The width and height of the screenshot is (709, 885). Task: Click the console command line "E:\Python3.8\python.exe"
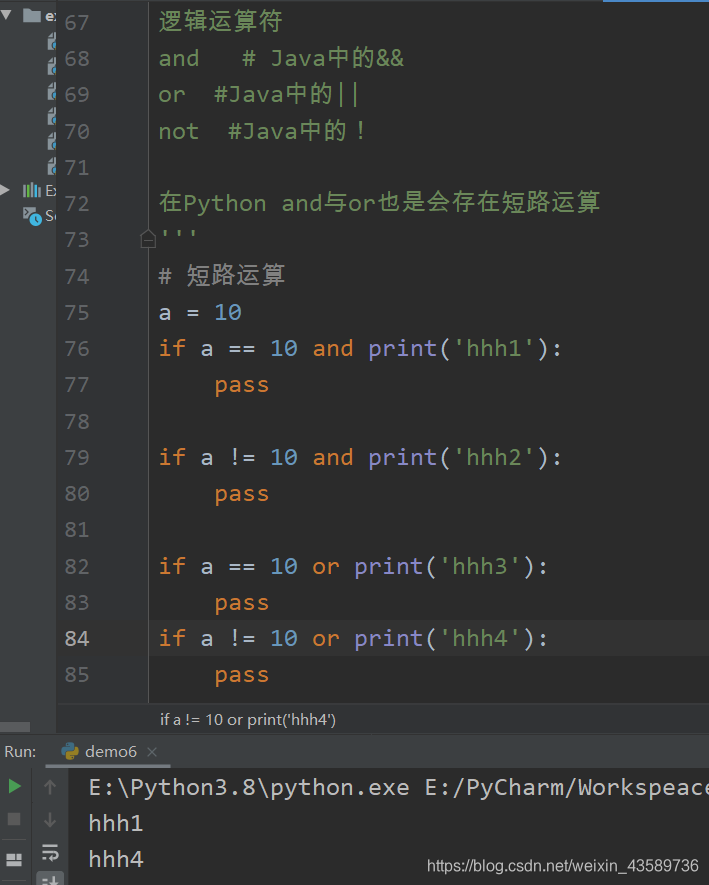point(249,787)
